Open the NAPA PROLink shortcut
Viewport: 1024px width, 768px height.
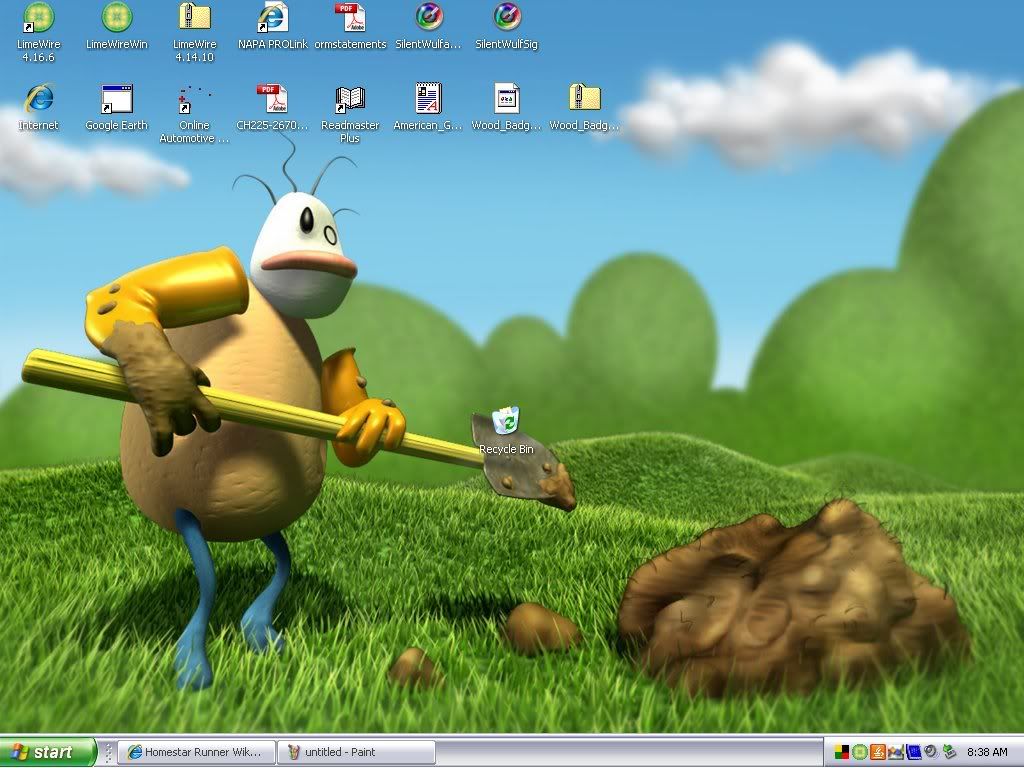coord(272,18)
